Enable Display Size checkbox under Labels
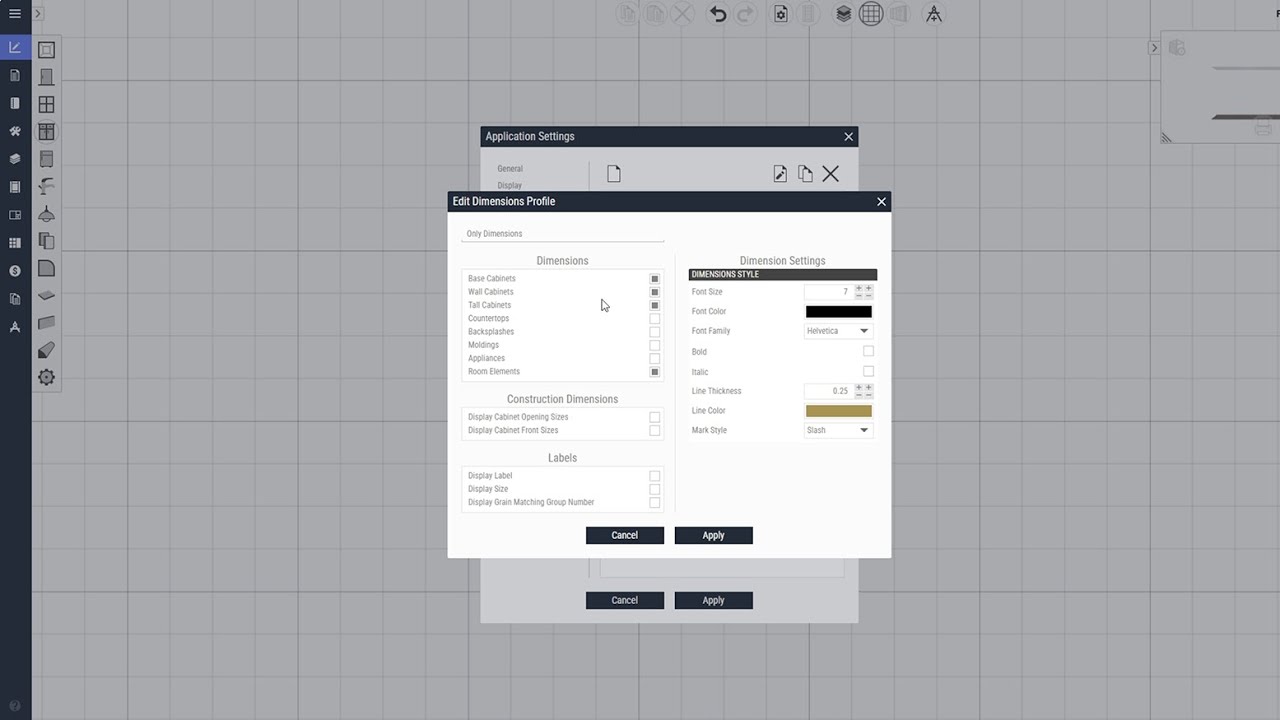1280x720 pixels. tap(655, 489)
